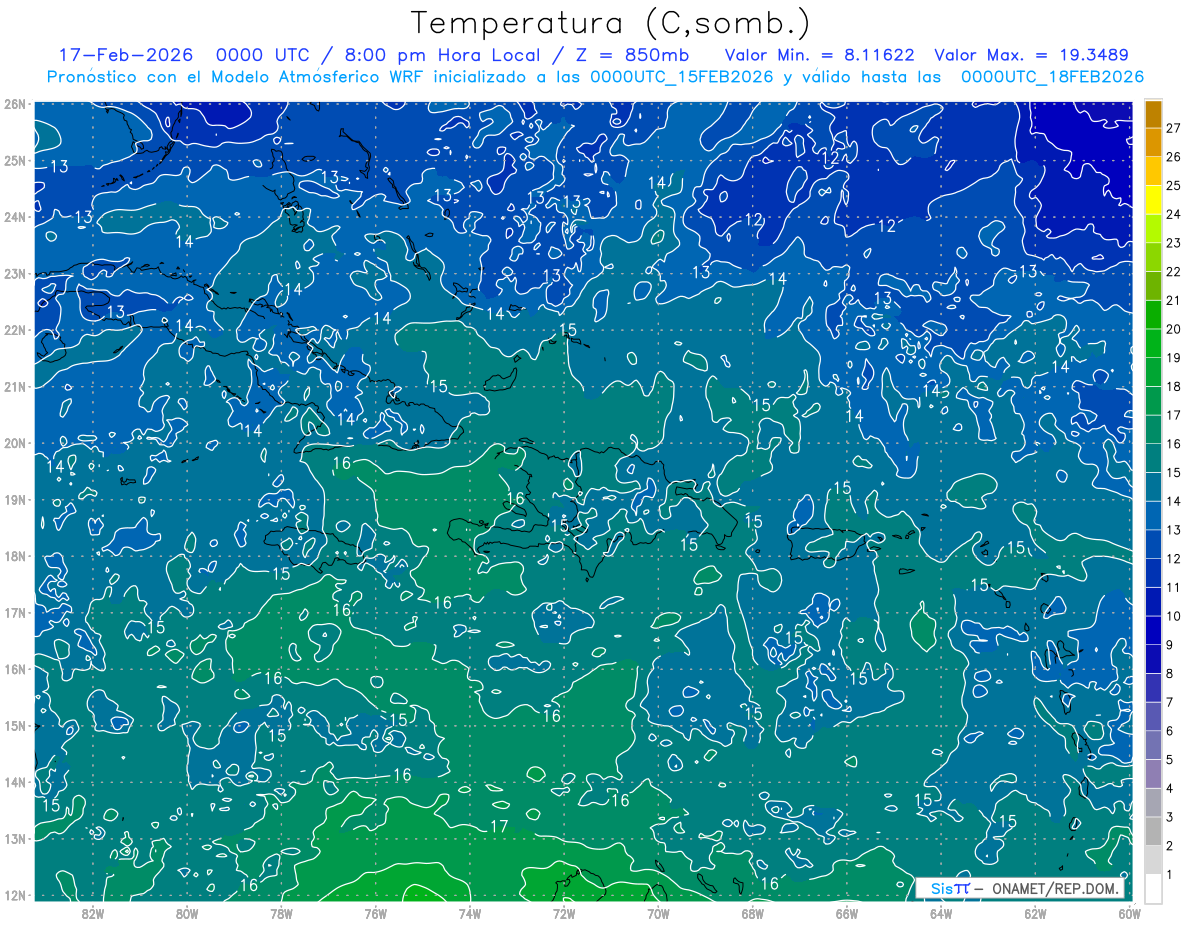Click the '64W' longitude axis label
The image size is (1200, 927).
tap(941, 913)
